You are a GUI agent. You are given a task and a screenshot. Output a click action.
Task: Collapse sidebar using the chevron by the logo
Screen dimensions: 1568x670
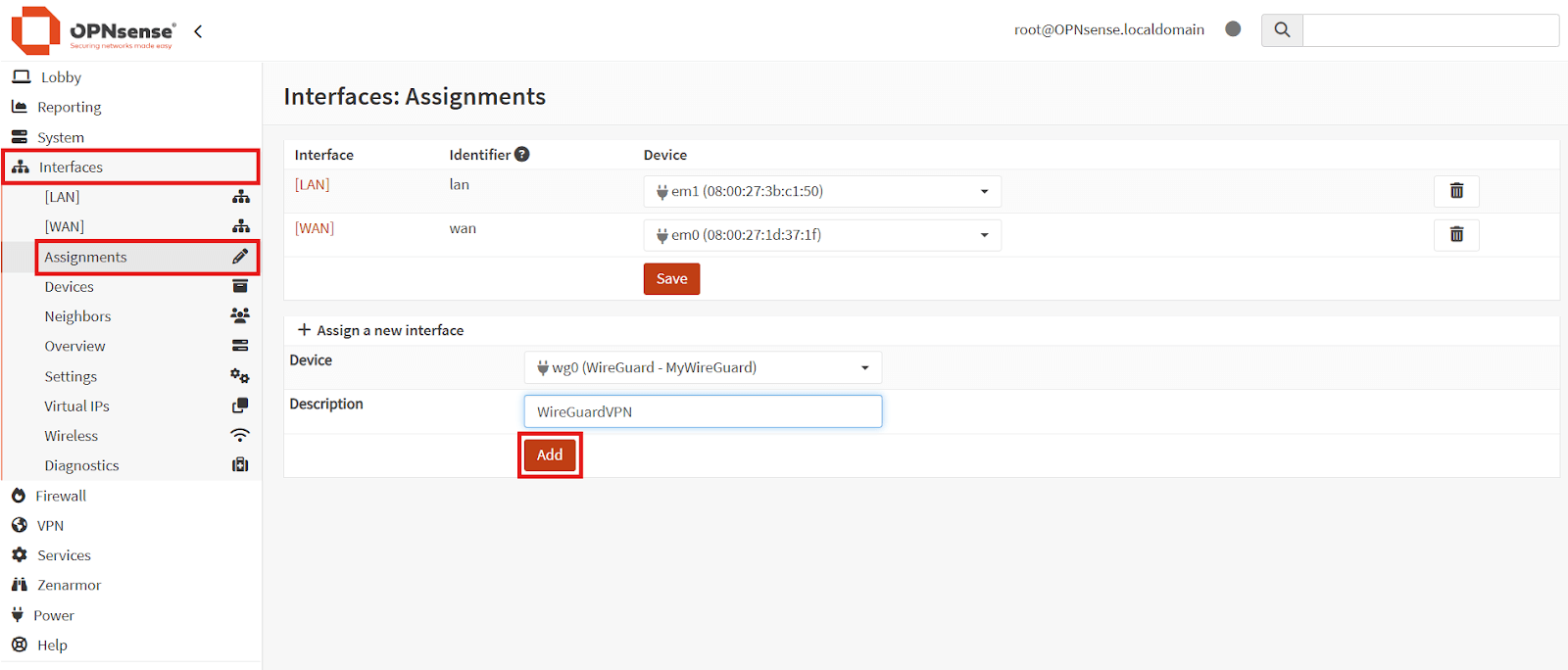click(198, 31)
